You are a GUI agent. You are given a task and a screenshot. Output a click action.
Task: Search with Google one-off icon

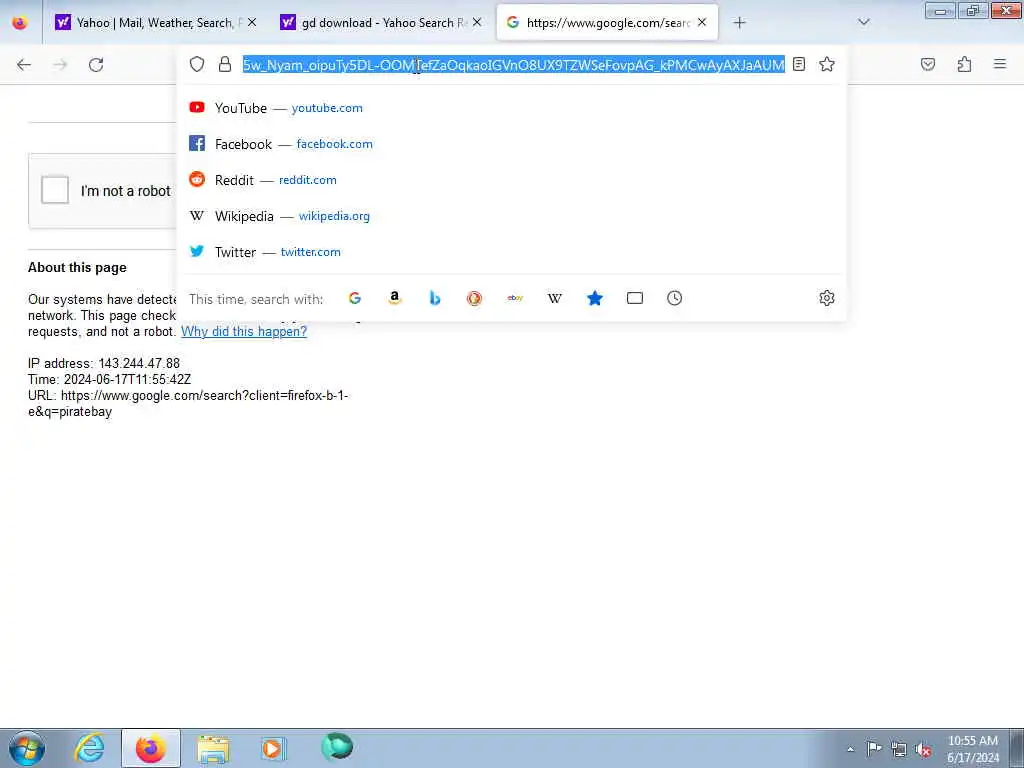tap(355, 298)
